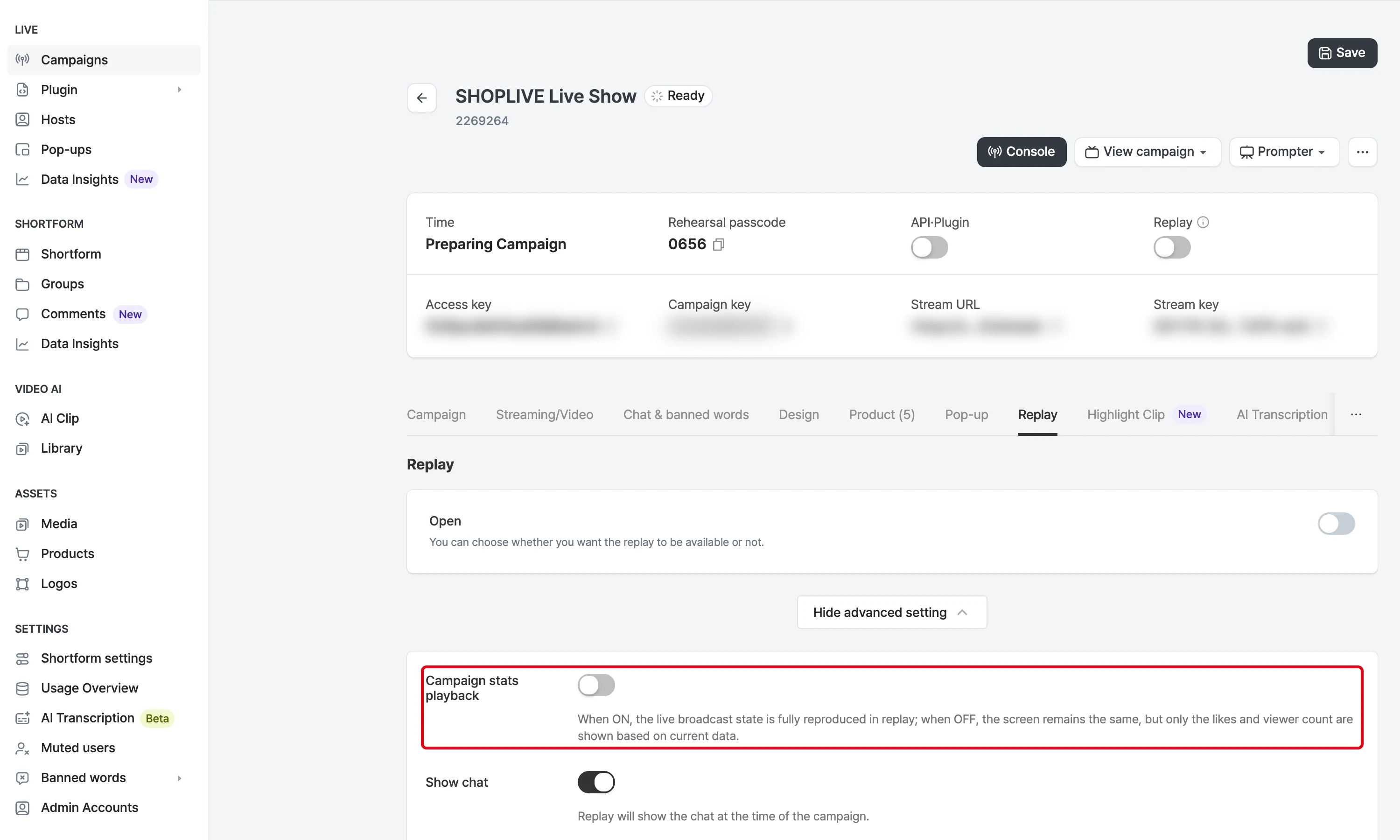Screen dimensions: 1400x840
Task: Open the Console button
Action: tap(1022, 152)
